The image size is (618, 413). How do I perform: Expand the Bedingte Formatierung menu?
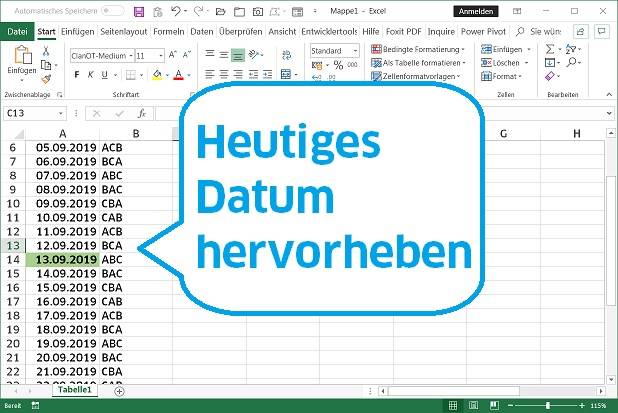click(x=418, y=49)
